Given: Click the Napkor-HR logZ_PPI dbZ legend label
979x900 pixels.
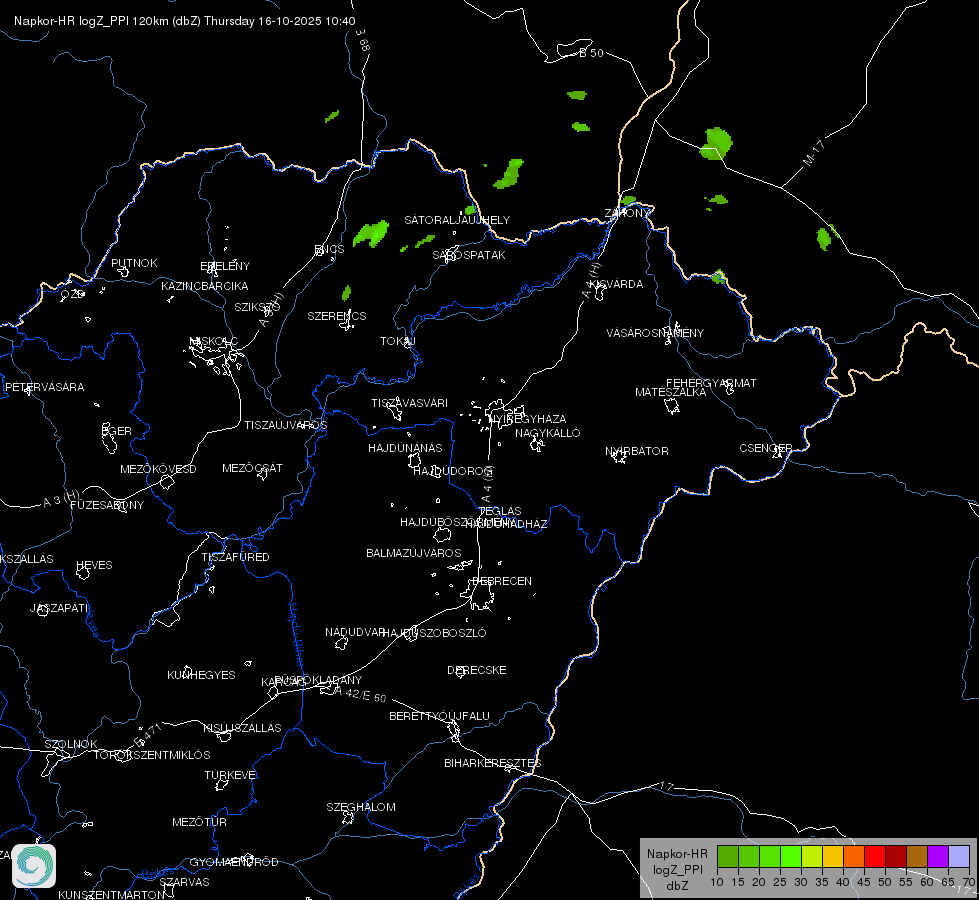Looking at the screenshot, I should [677, 869].
